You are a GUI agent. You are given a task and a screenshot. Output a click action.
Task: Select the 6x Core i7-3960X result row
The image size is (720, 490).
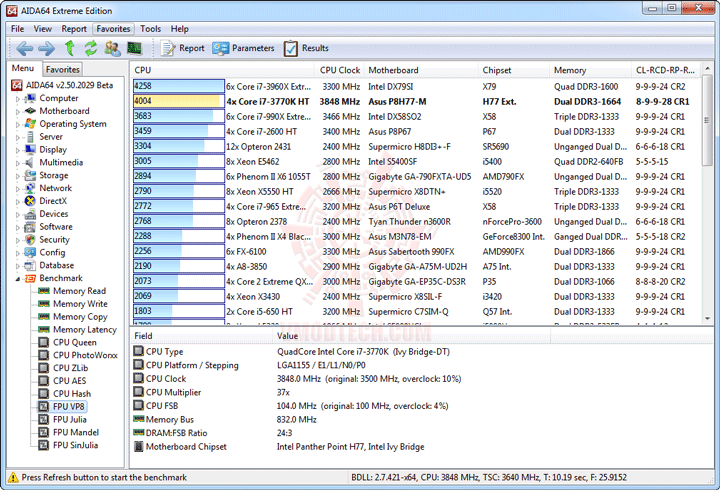pyautogui.click(x=416, y=86)
